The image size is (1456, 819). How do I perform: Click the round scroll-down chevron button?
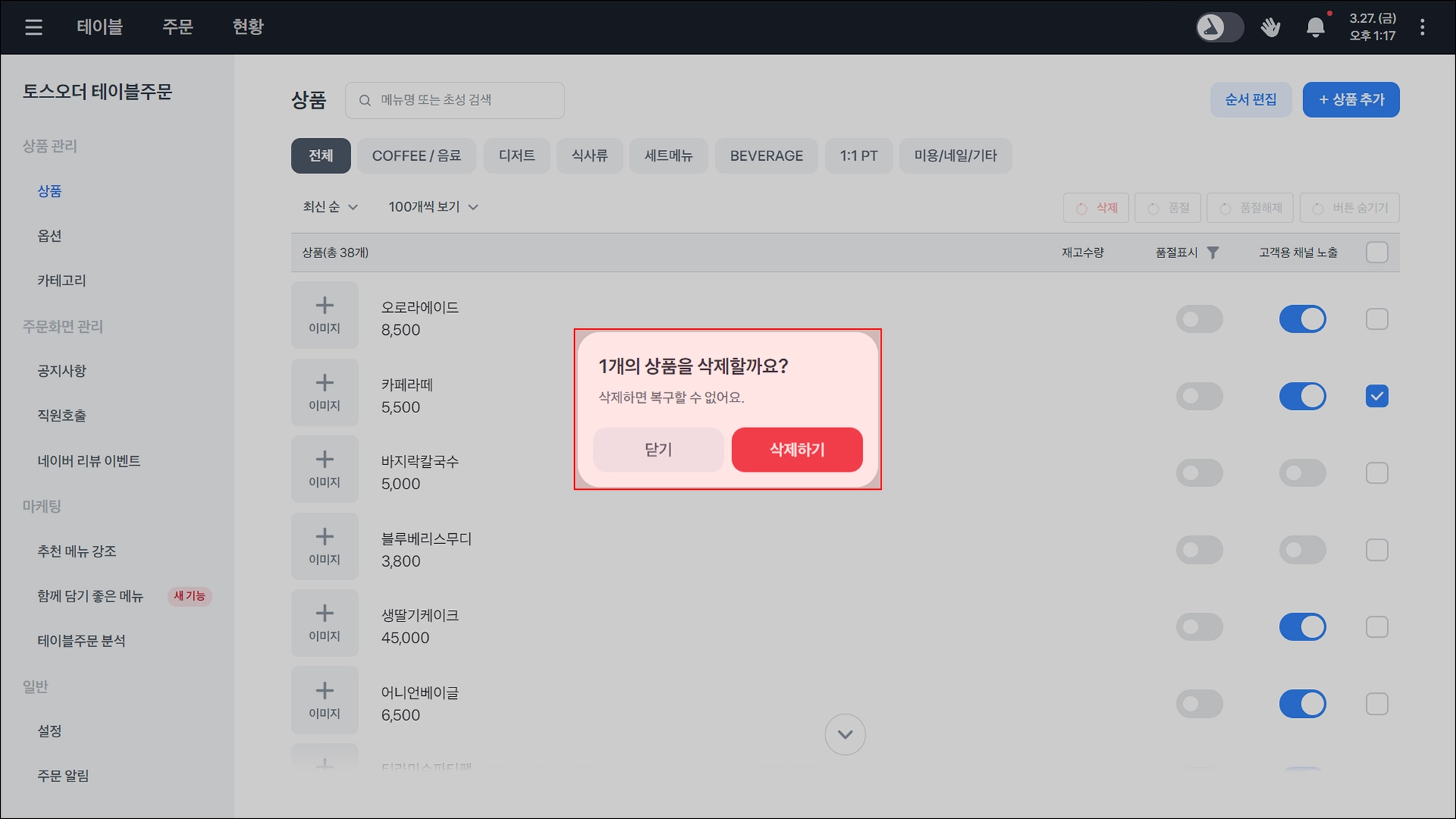click(x=845, y=734)
